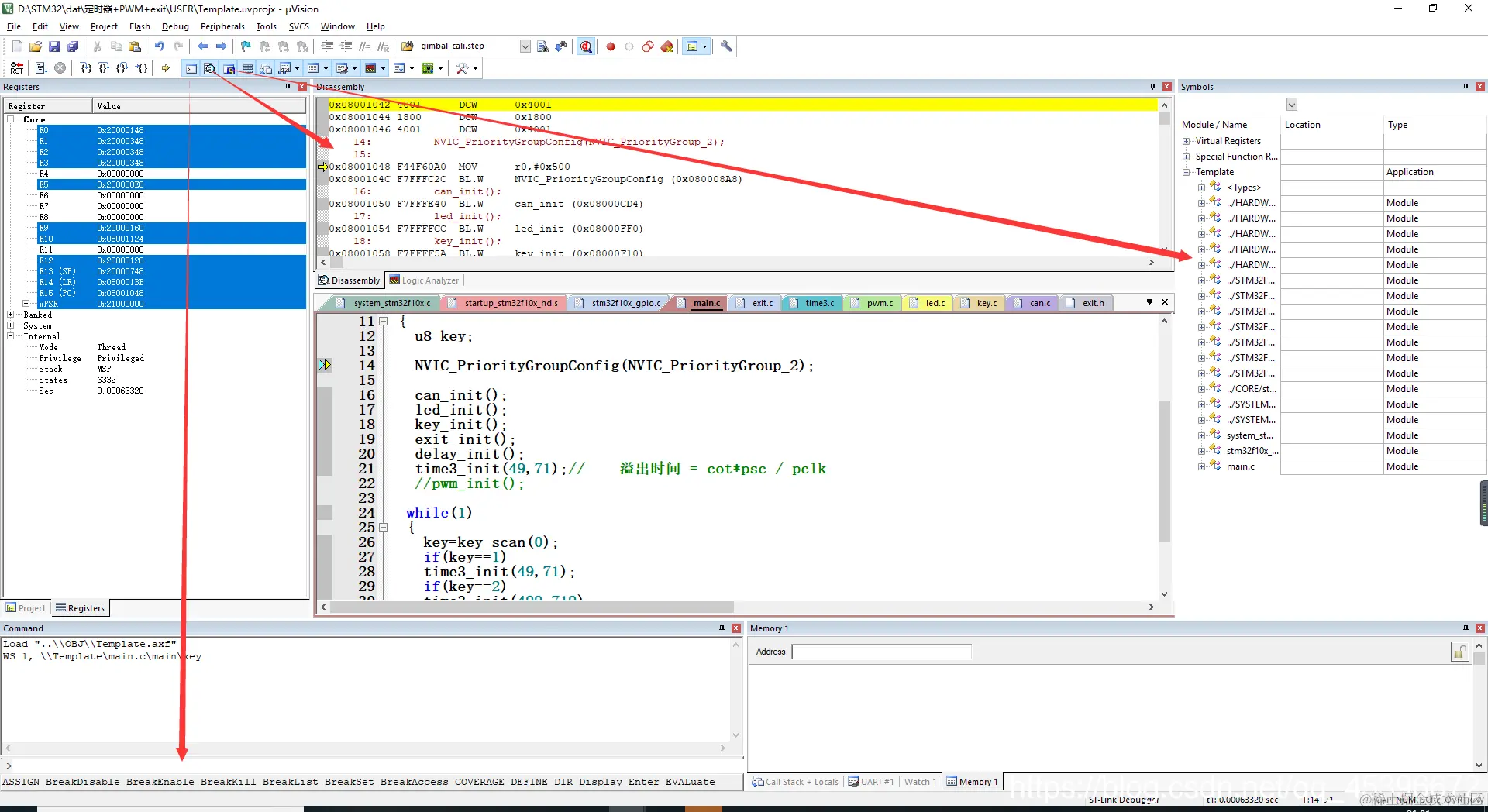Viewport: 1488px width, 812px height.
Task: Open the Watch 1 tab
Action: click(920, 782)
